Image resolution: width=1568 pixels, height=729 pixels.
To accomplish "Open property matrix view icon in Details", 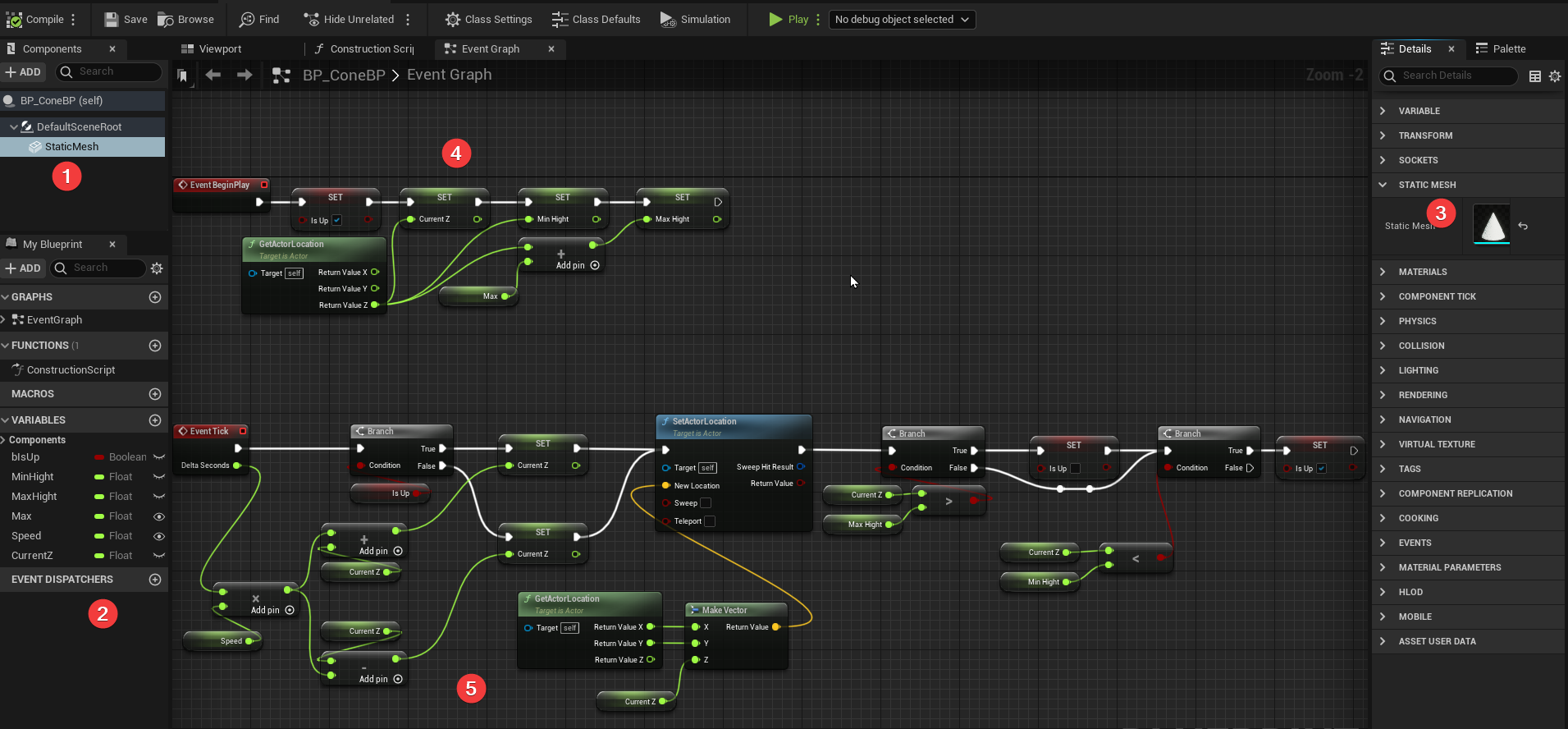I will [1535, 76].
